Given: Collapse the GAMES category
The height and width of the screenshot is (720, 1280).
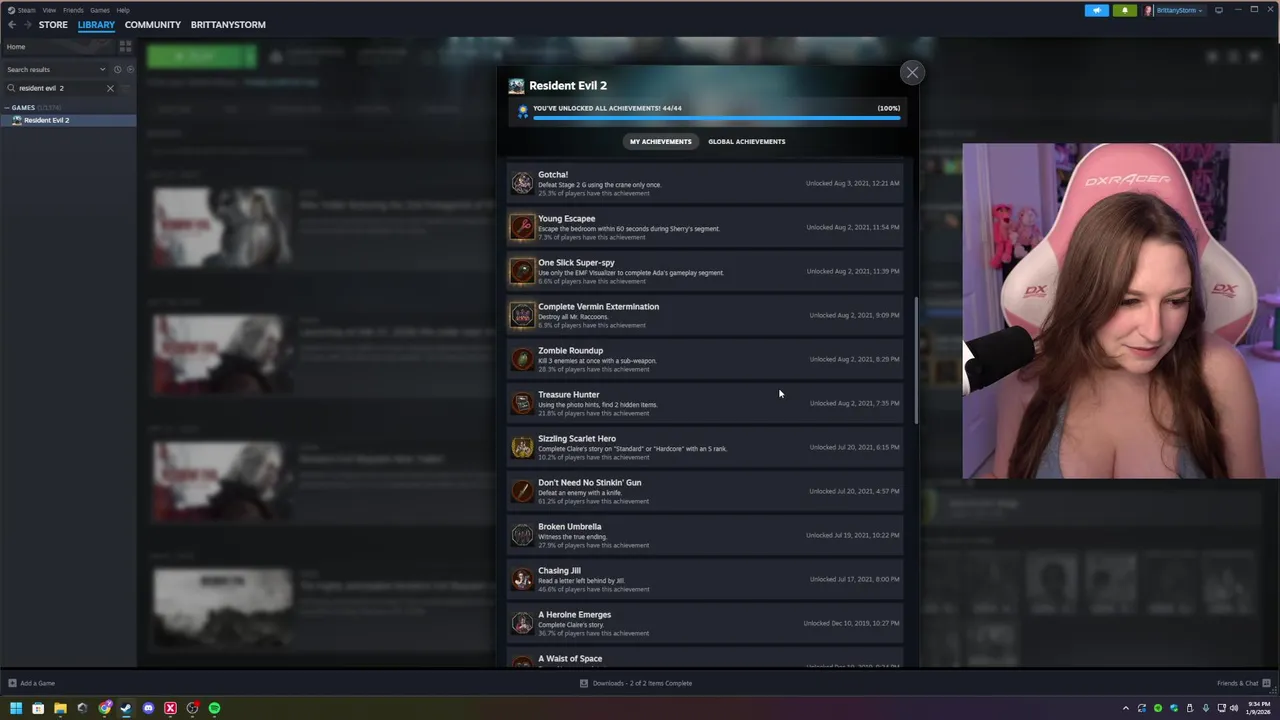Looking at the screenshot, I should click(7, 107).
